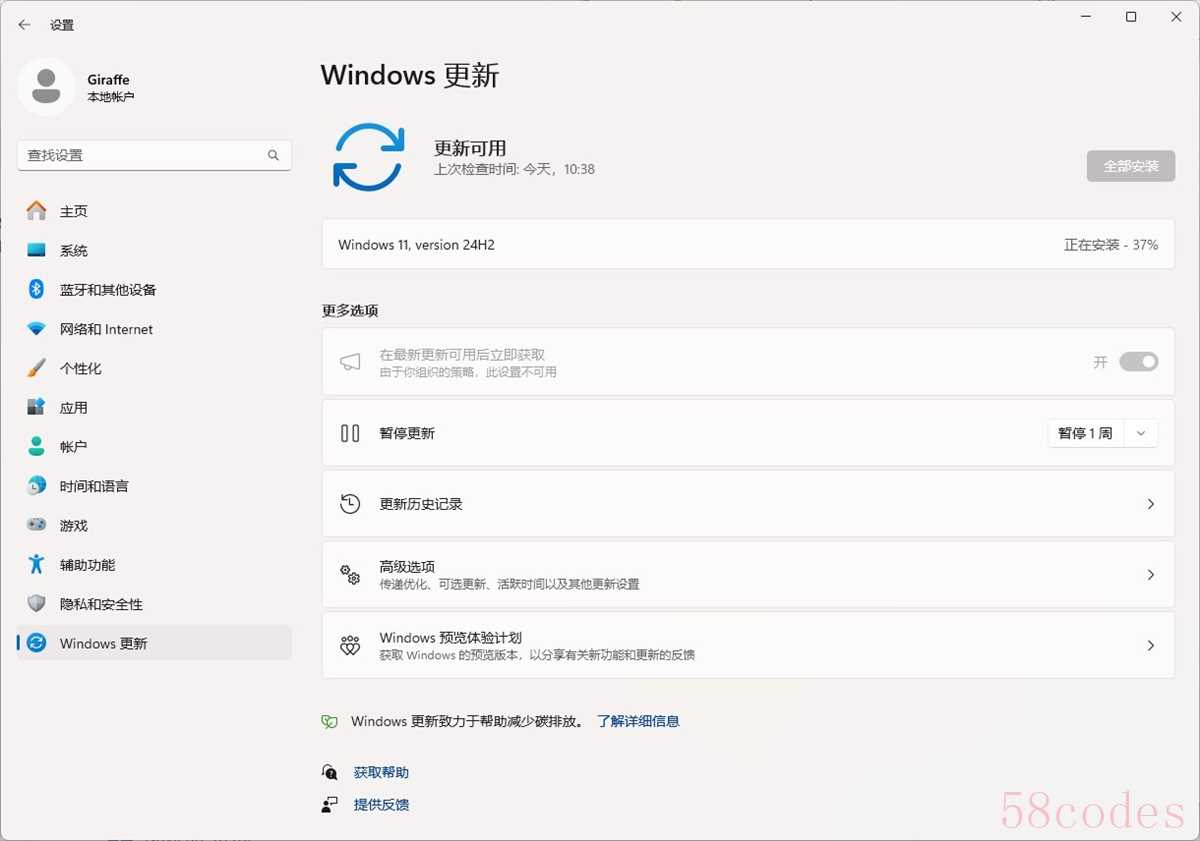Screen dimensions: 1200x841
Task: Click the pause icon beside 暂停更新
Action: [x=350, y=433]
